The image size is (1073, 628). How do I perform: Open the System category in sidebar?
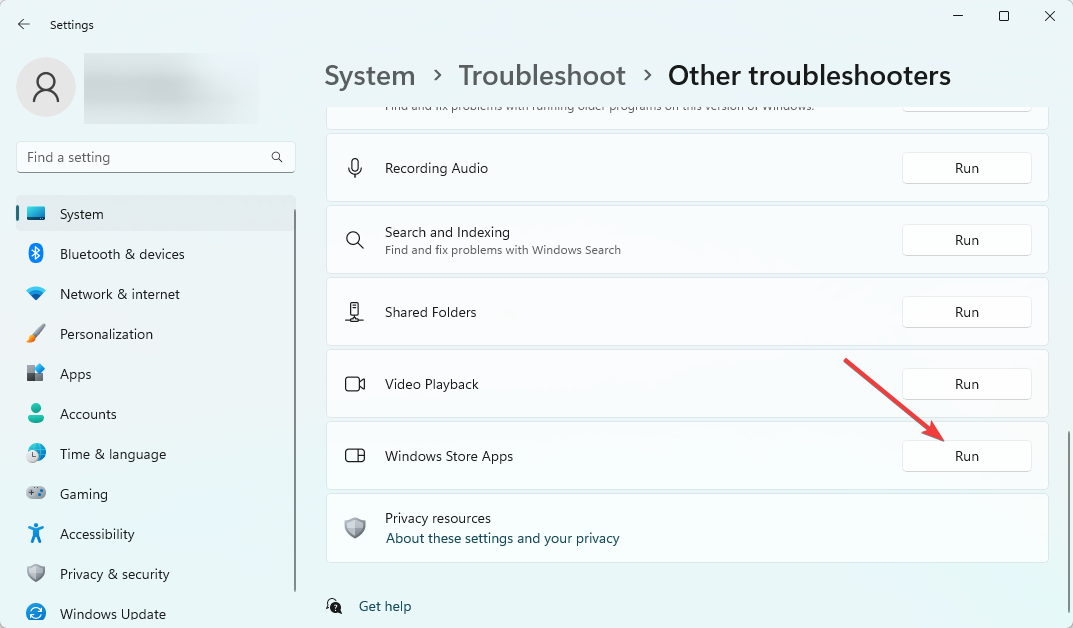[156, 213]
